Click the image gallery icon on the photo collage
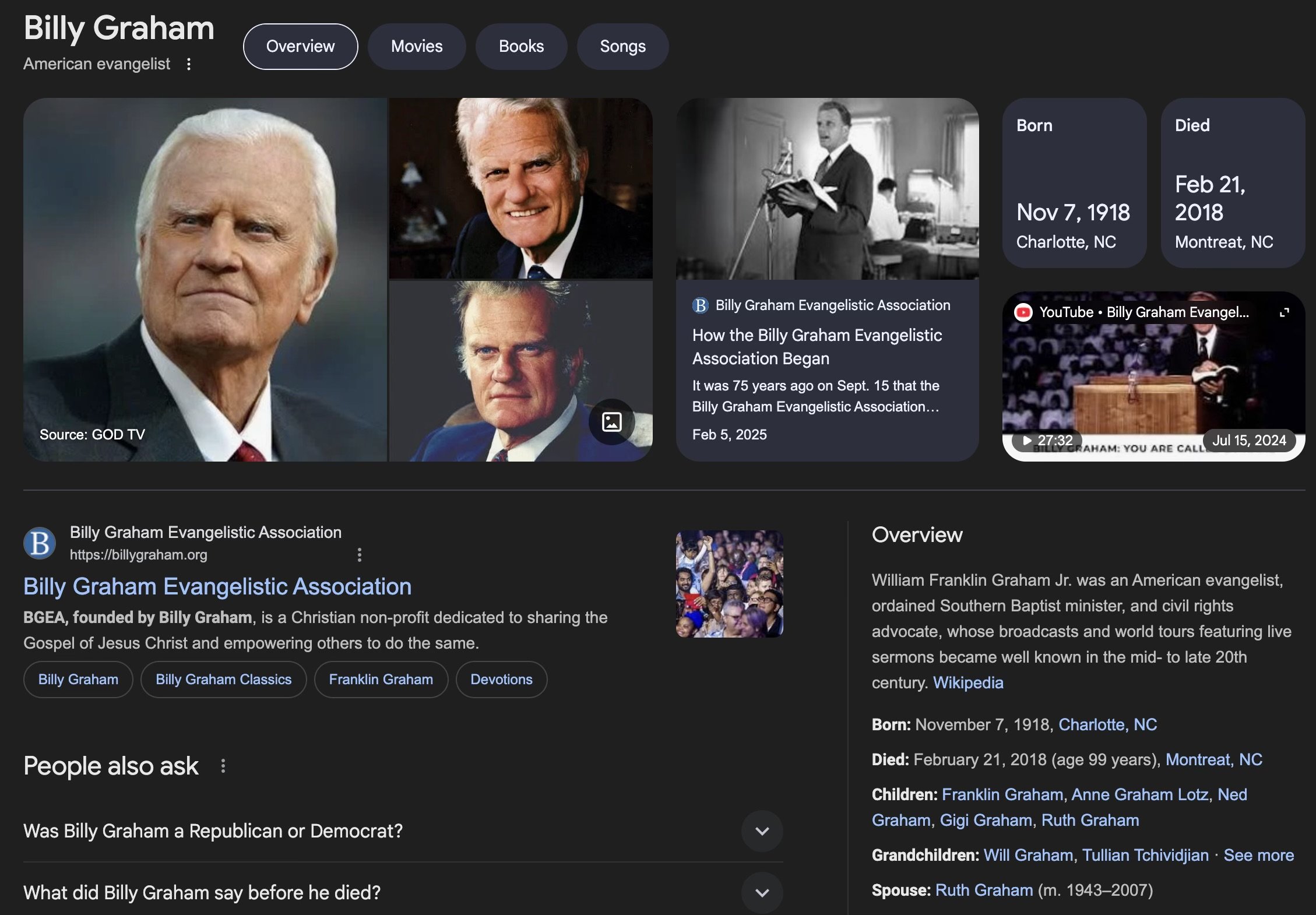The image size is (1316, 915). (611, 421)
